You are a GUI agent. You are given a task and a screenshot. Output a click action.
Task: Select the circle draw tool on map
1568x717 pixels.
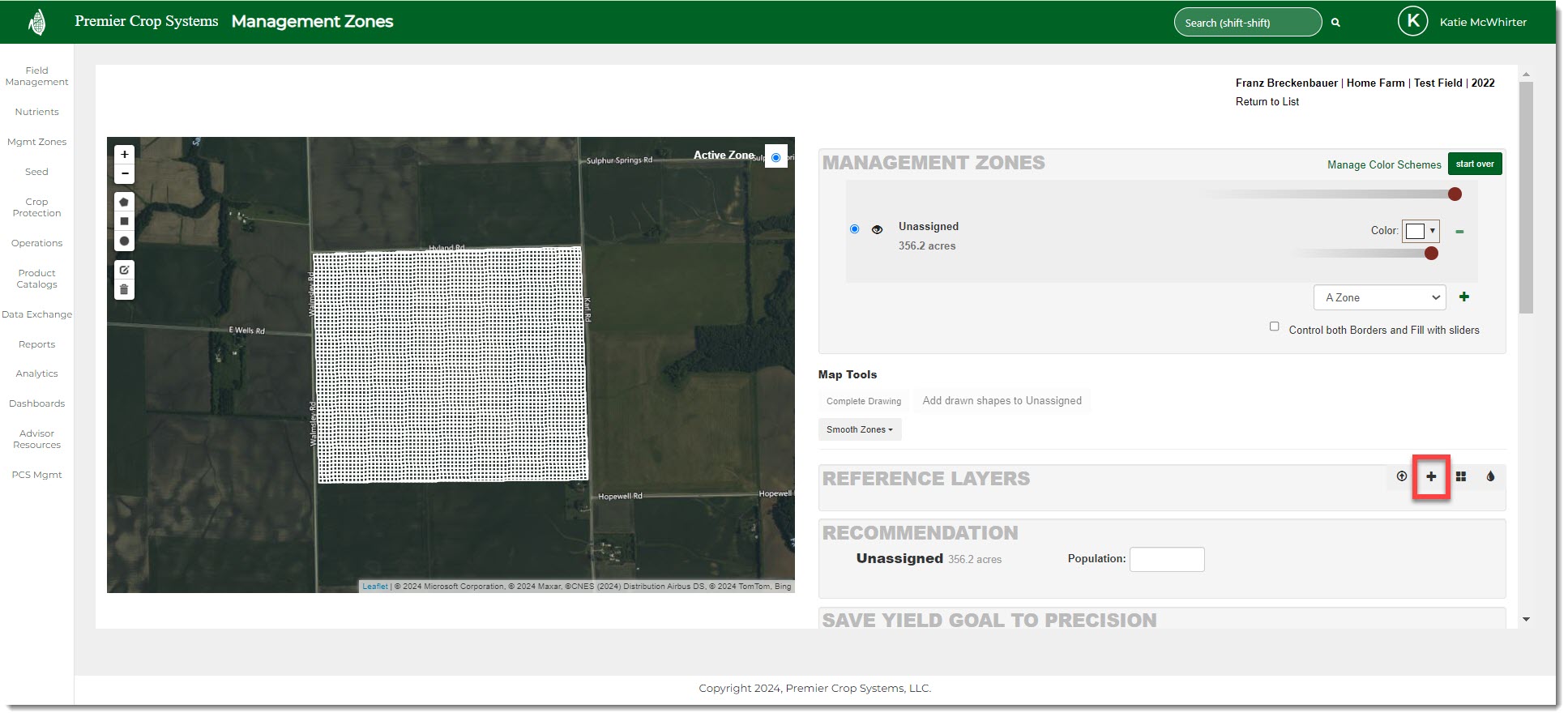click(x=124, y=241)
